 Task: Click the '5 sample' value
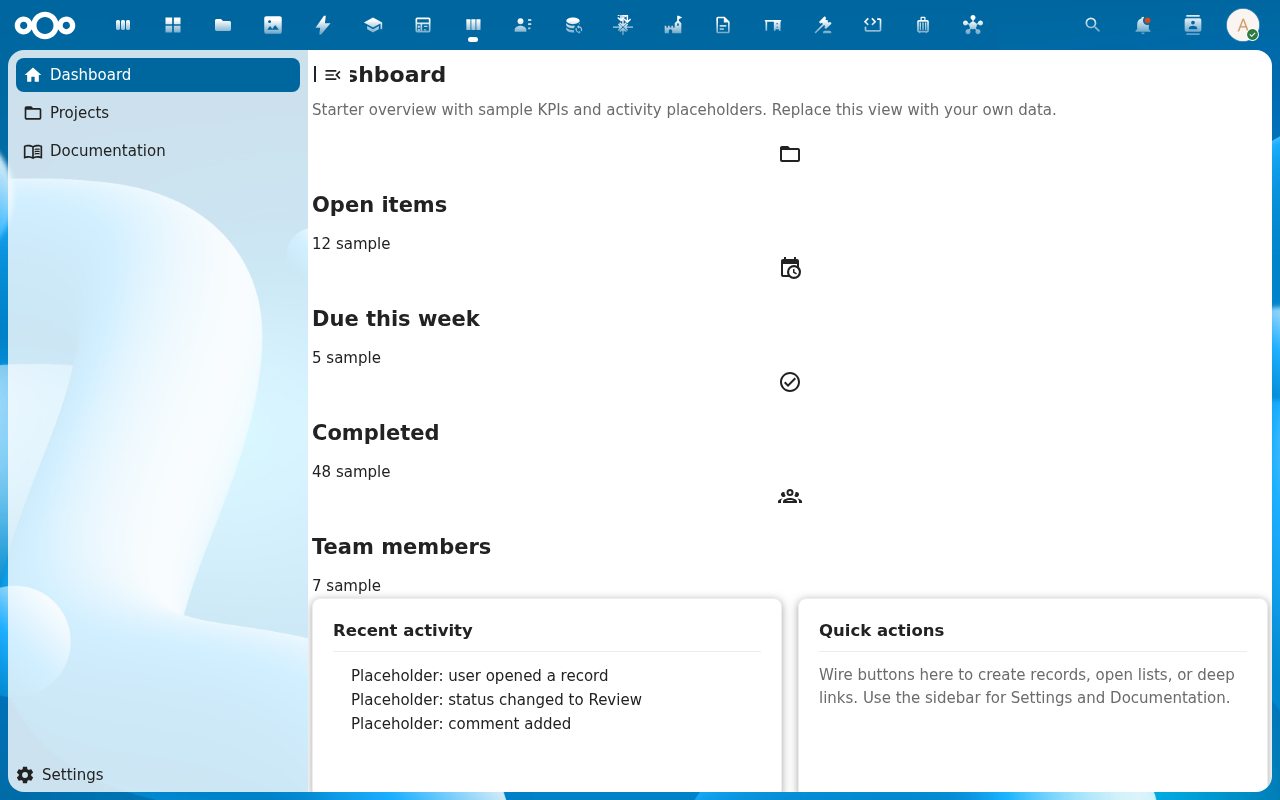[x=346, y=358]
